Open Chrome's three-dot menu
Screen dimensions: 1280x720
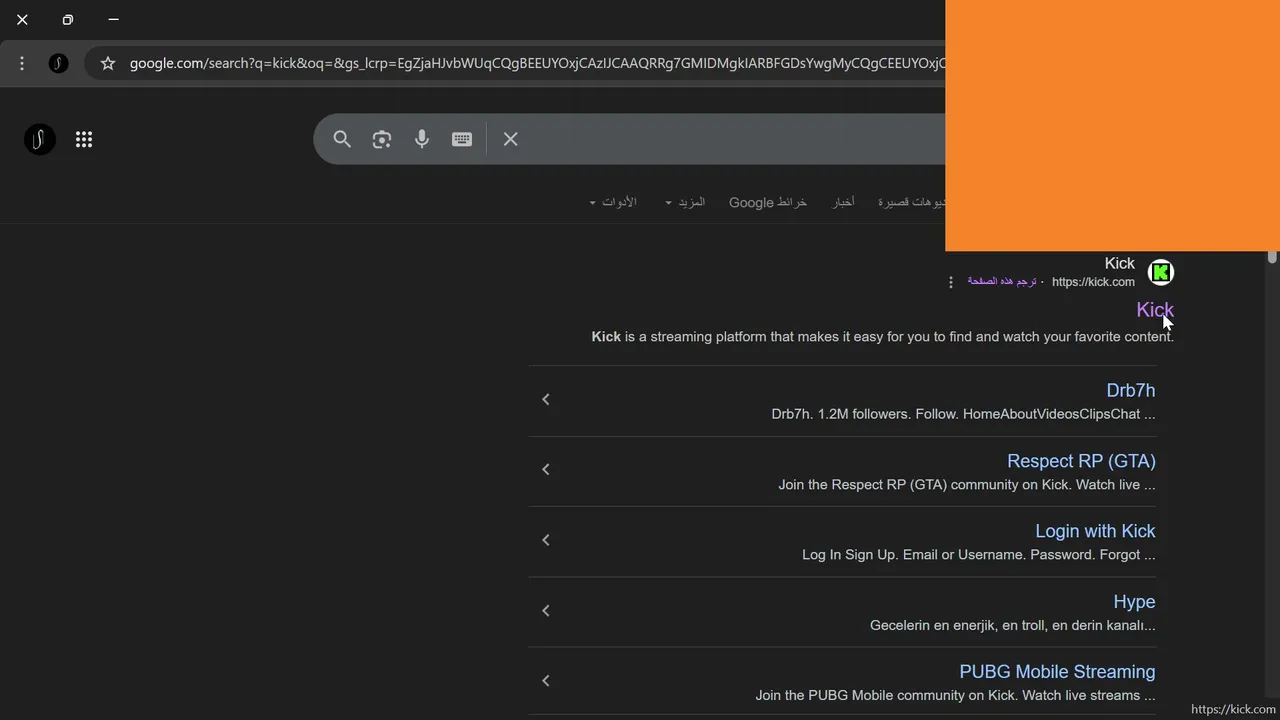(x=22, y=63)
